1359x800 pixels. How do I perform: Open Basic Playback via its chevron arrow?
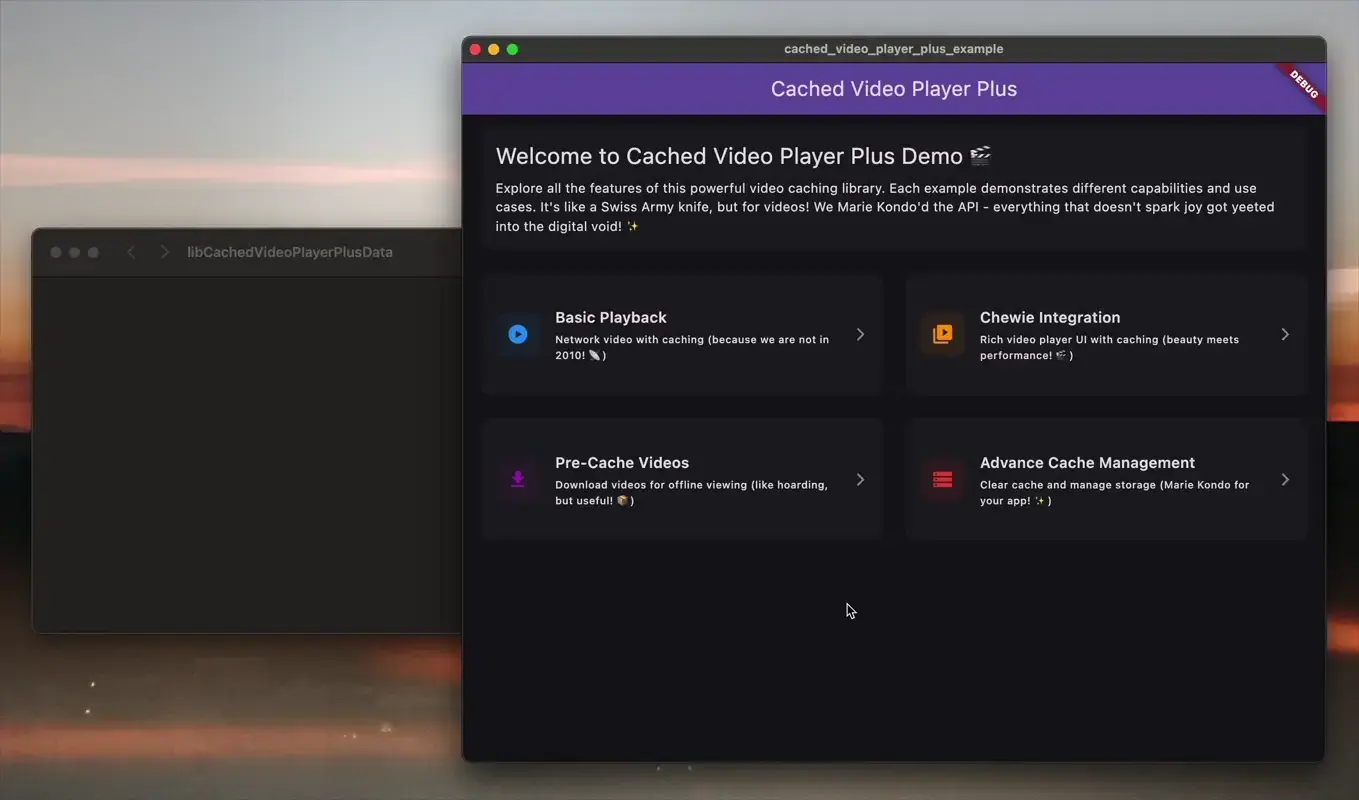pyautogui.click(x=860, y=335)
